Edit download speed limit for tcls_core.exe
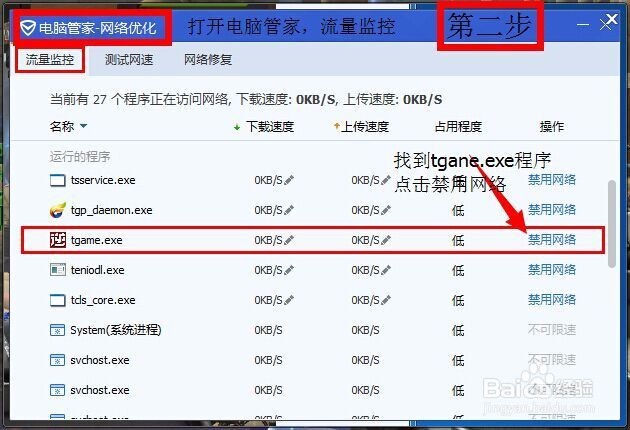630x430 pixels. point(289,300)
